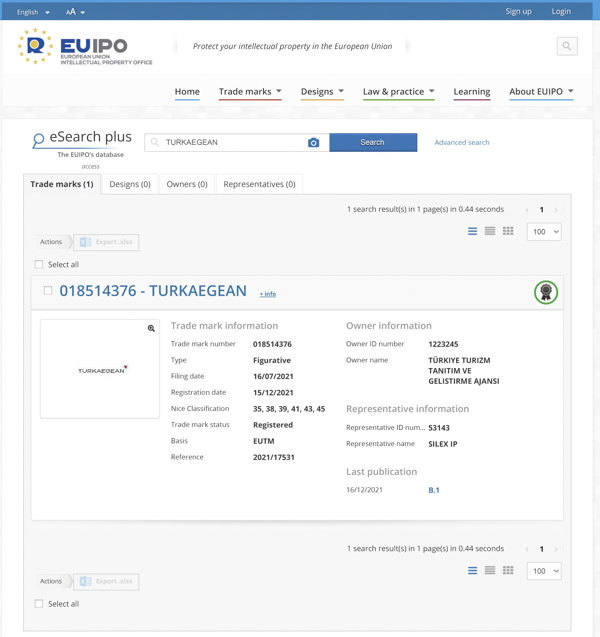This screenshot has height=637, width=600.
Task: Click the top Export .xlsx button
Action: [x=106, y=242]
